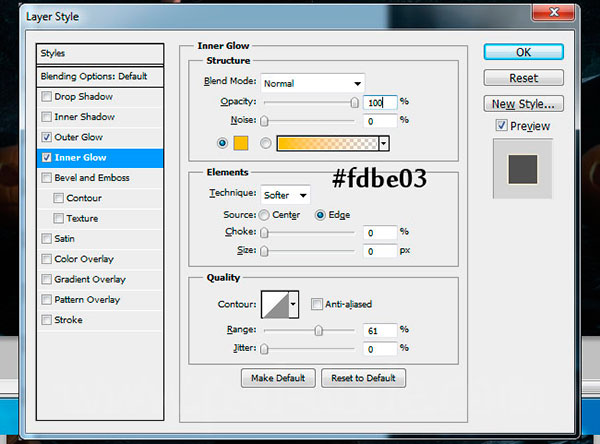
Task: Click the Opacity value field
Action: pos(380,102)
